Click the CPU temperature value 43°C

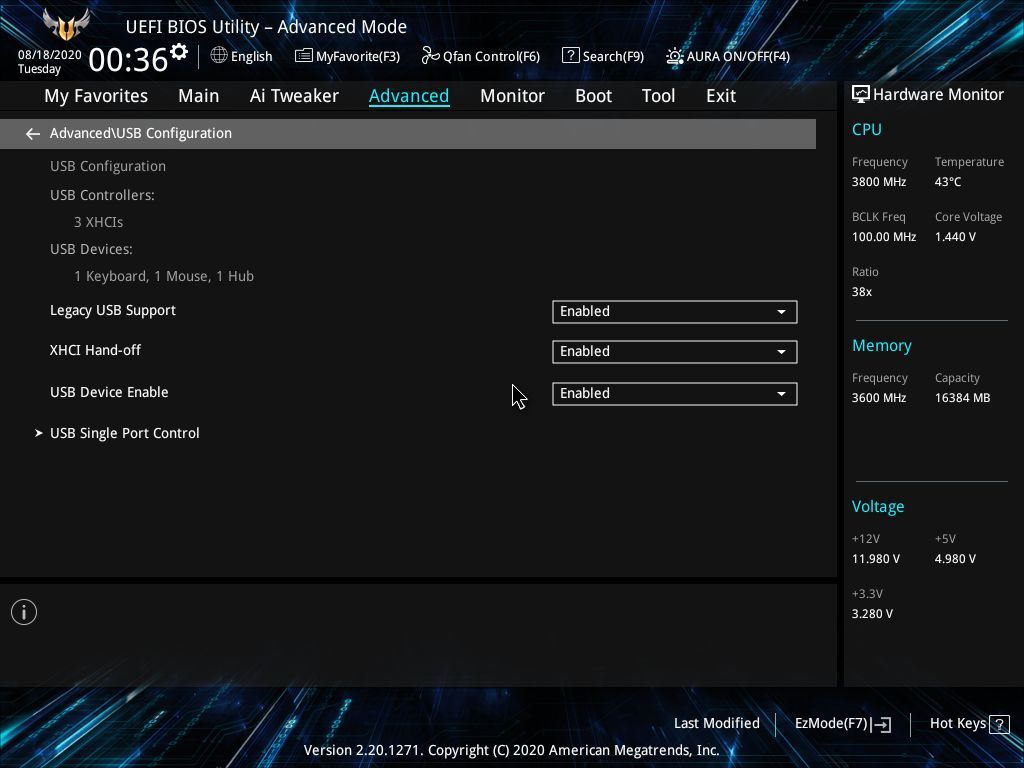pyautogui.click(x=948, y=182)
